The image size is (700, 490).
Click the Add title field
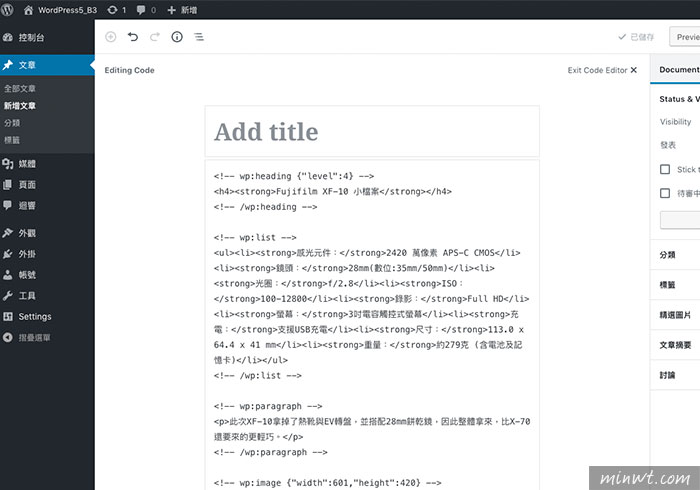point(372,132)
